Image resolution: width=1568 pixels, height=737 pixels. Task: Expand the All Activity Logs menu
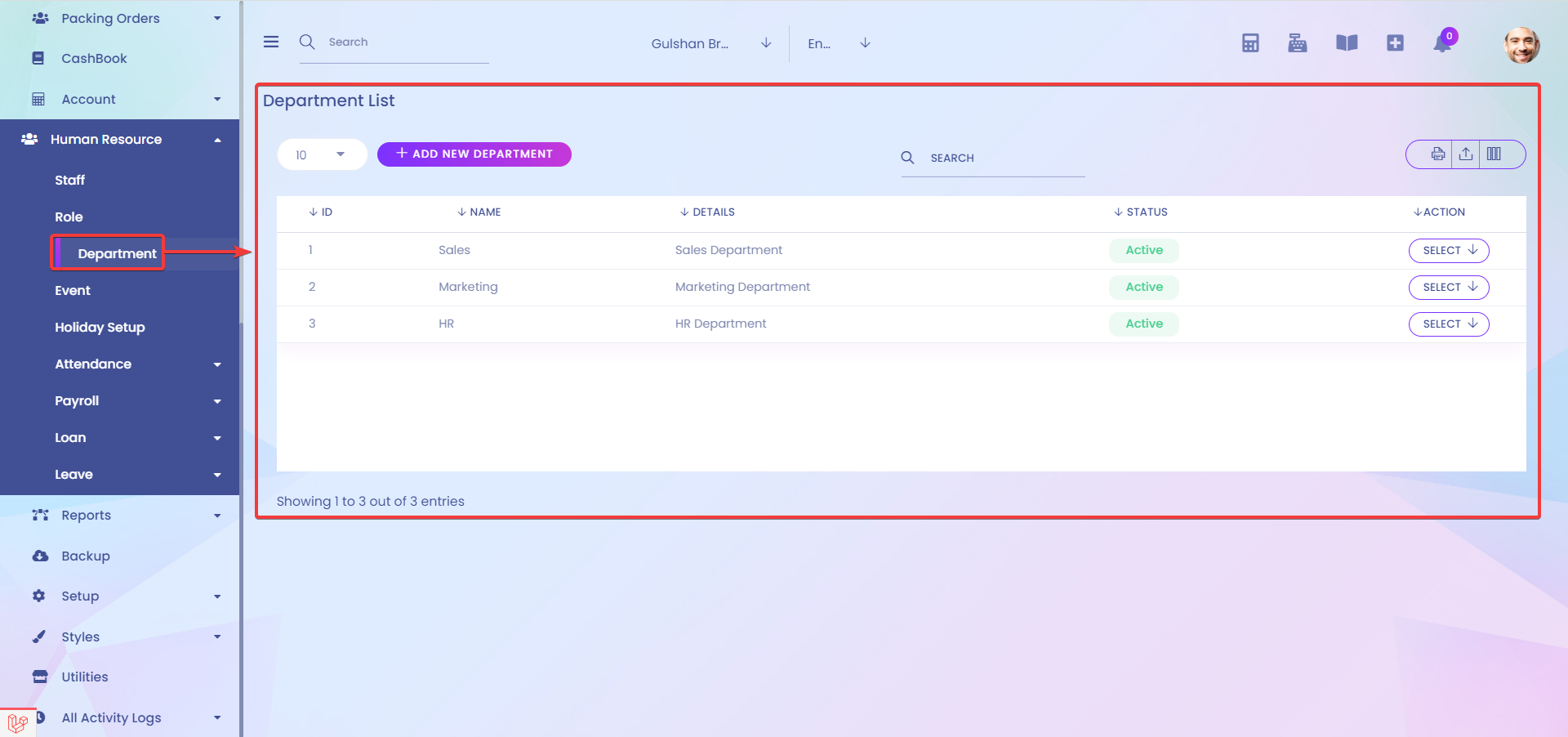pyautogui.click(x=217, y=717)
